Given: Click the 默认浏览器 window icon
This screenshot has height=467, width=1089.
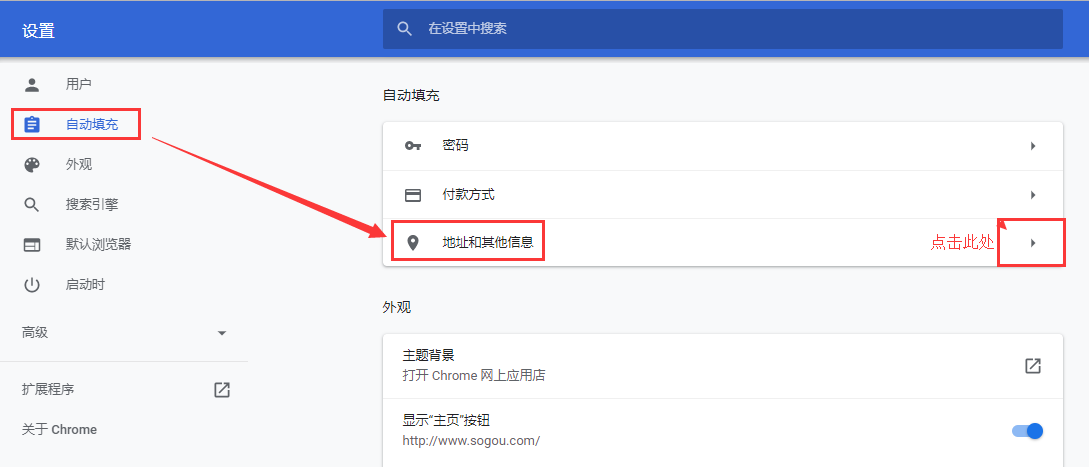Looking at the screenshot, I should (32, 245).
